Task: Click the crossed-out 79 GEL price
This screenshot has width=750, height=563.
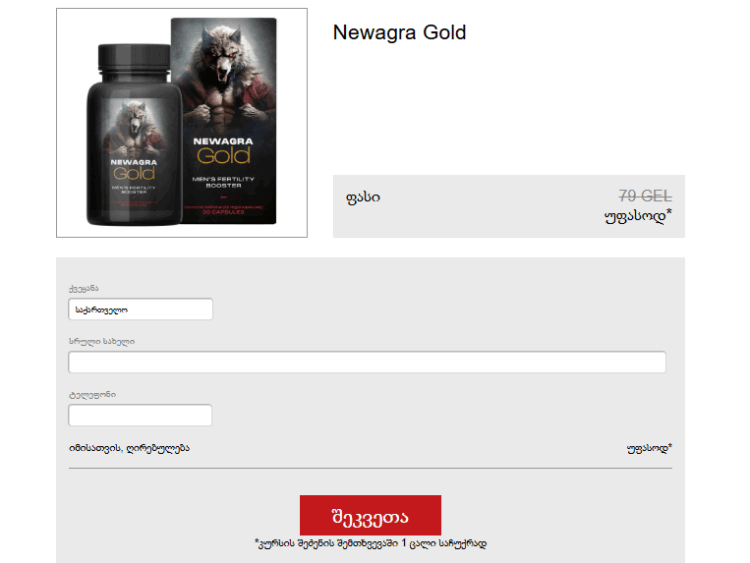Action: coord(644,196)
